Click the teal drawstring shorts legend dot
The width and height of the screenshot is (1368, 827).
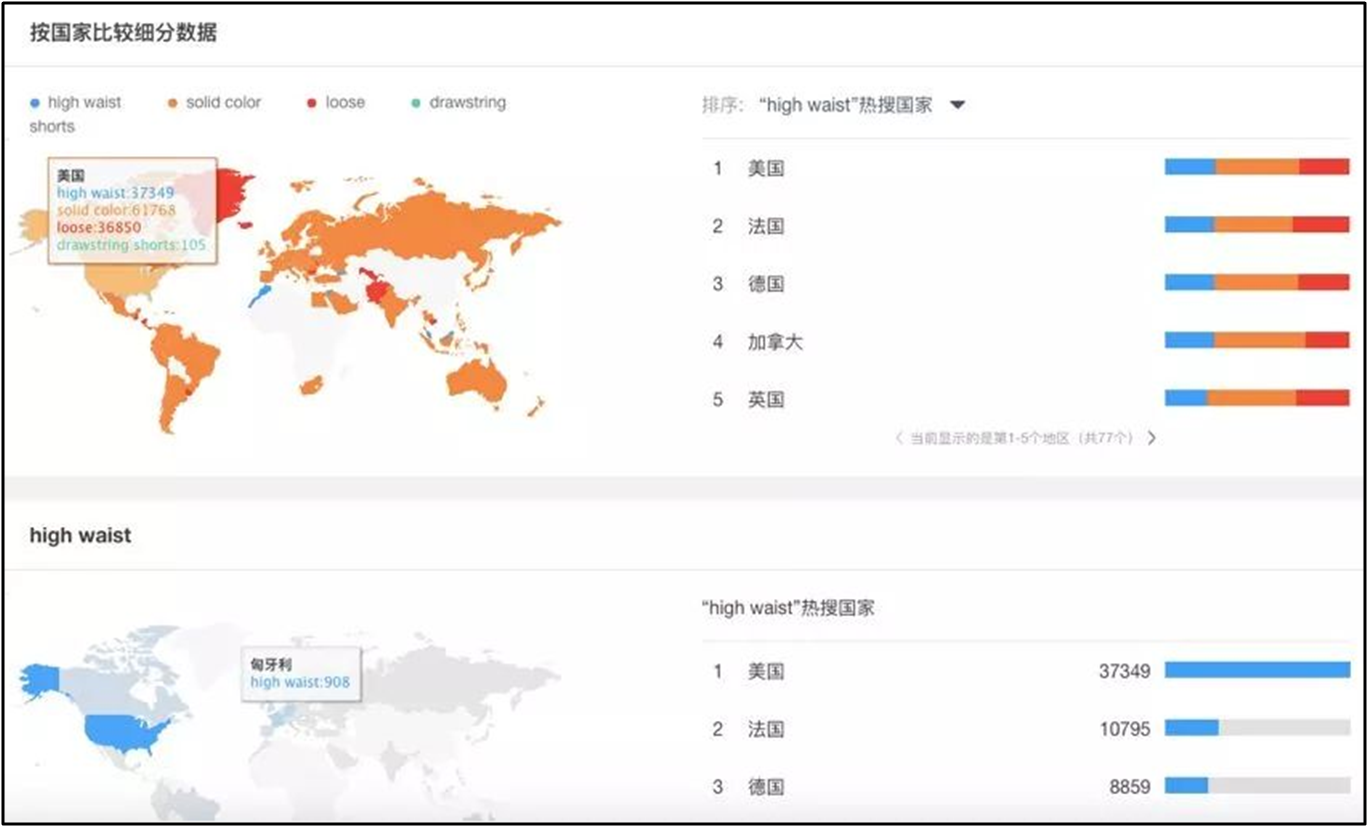pyautogui.click(x=416, y=103)
